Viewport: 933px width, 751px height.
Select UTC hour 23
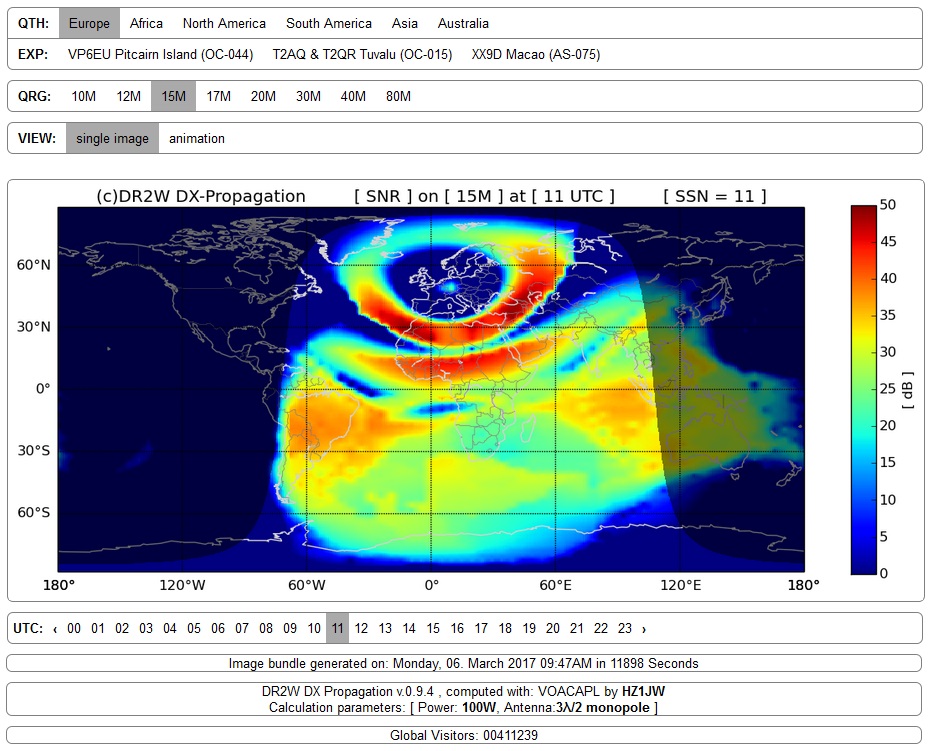coord(625,628)
